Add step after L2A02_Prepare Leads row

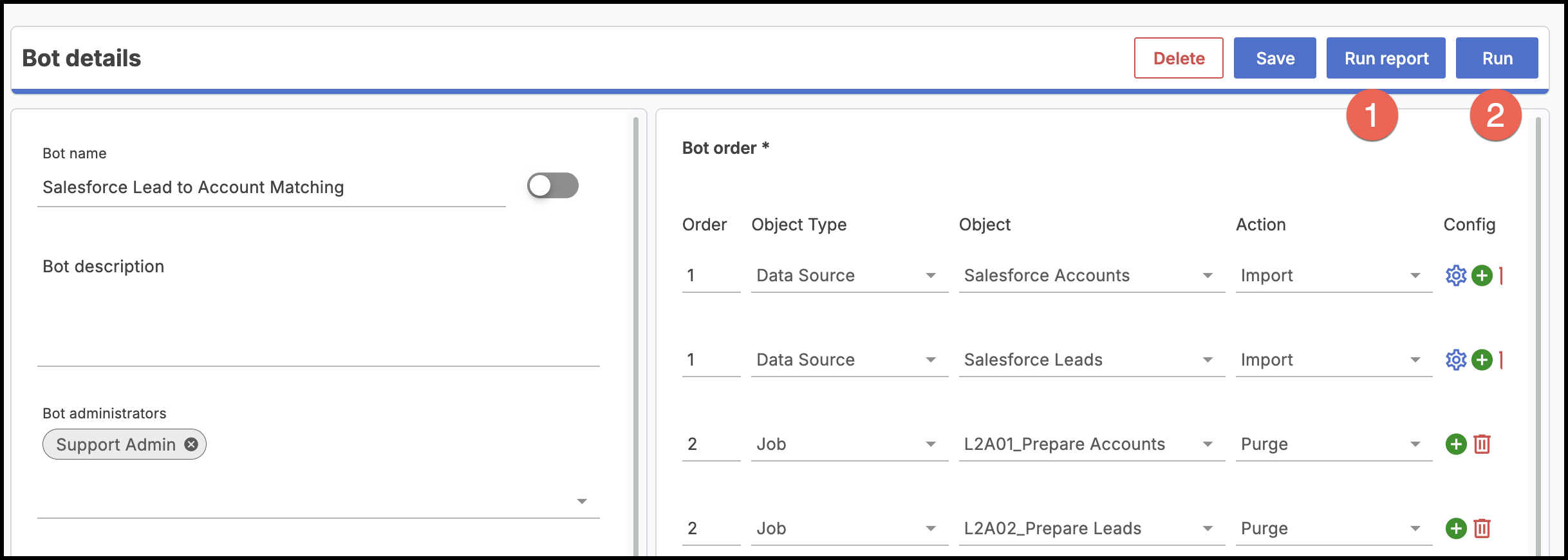coord(1455,528)
